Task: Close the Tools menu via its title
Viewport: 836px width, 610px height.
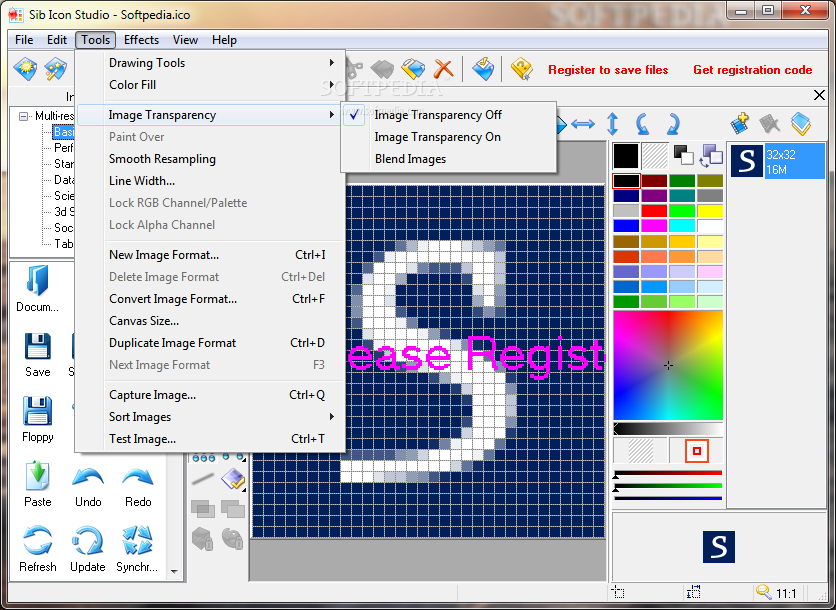Action: click(95, 40)
